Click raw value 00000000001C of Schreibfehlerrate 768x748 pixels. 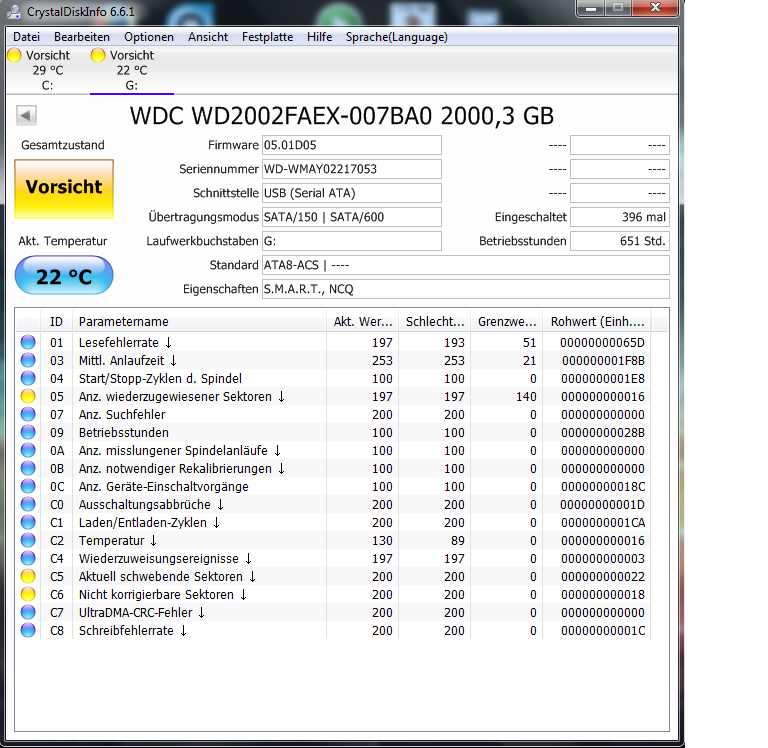(x=603, y=630)
